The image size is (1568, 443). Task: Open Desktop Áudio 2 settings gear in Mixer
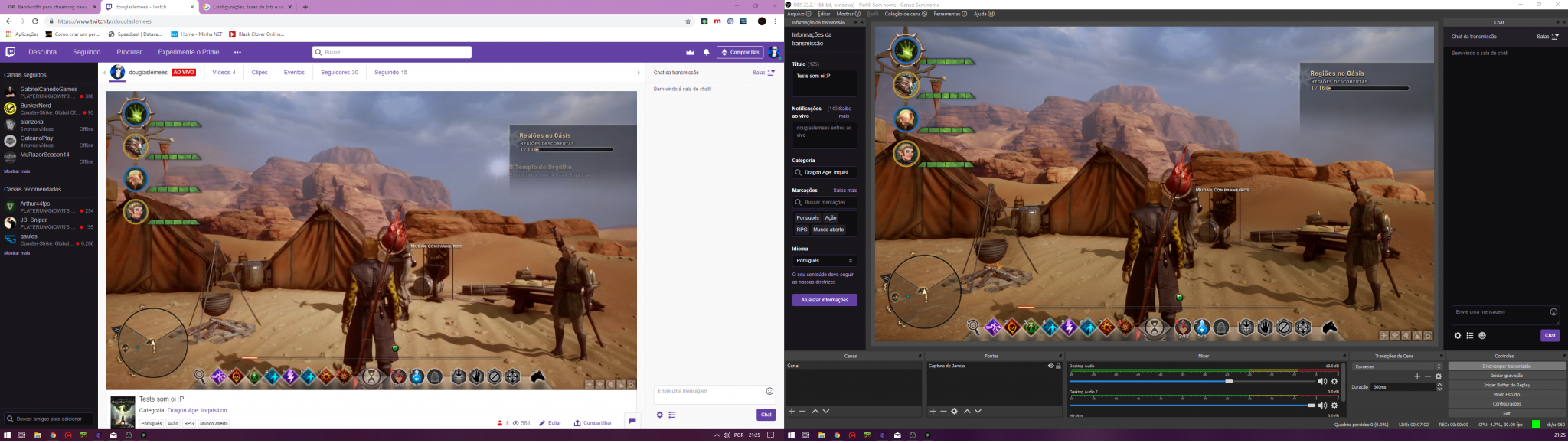point(1334,406)
